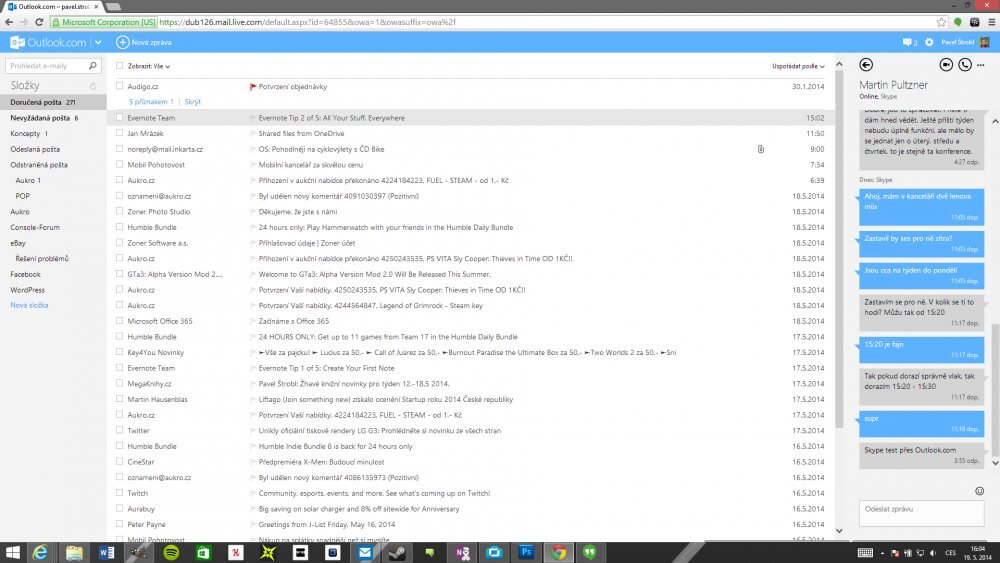Screen dimensions: 1000x563
Task: Select the Jan Mrázek email checkbox
Action: 119,133
